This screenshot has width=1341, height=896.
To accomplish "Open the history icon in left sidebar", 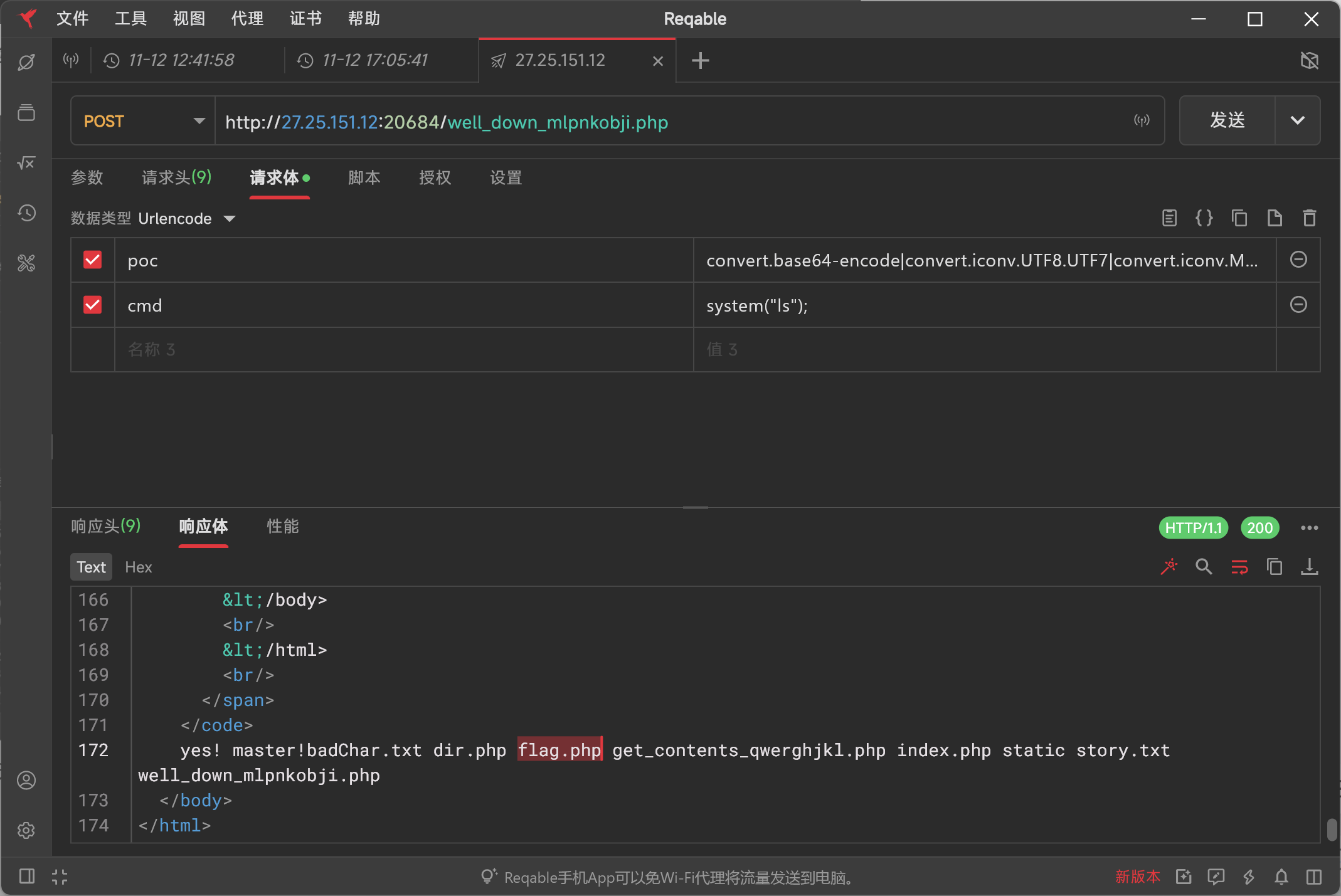I will tap(26, 213).
